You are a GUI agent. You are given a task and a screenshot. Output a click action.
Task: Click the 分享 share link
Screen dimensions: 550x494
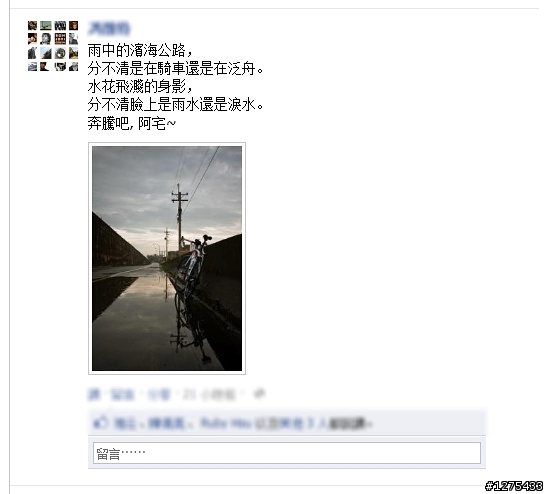tap(159, 395)
